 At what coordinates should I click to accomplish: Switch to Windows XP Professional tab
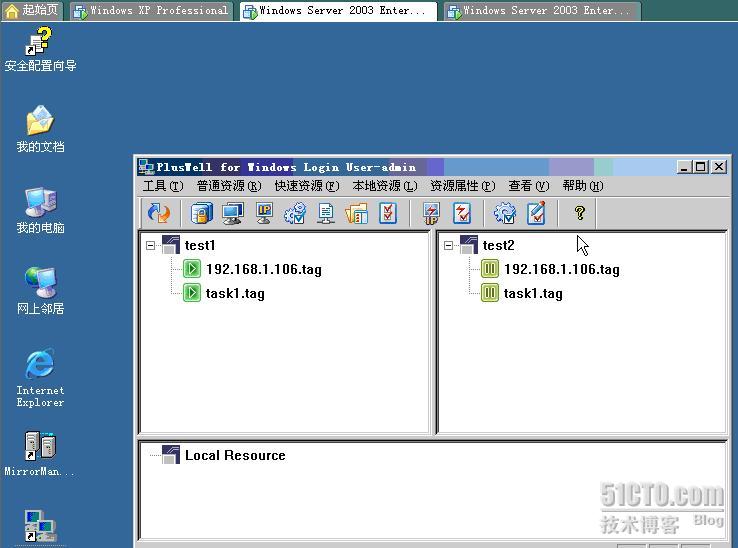tap(152, 10)
